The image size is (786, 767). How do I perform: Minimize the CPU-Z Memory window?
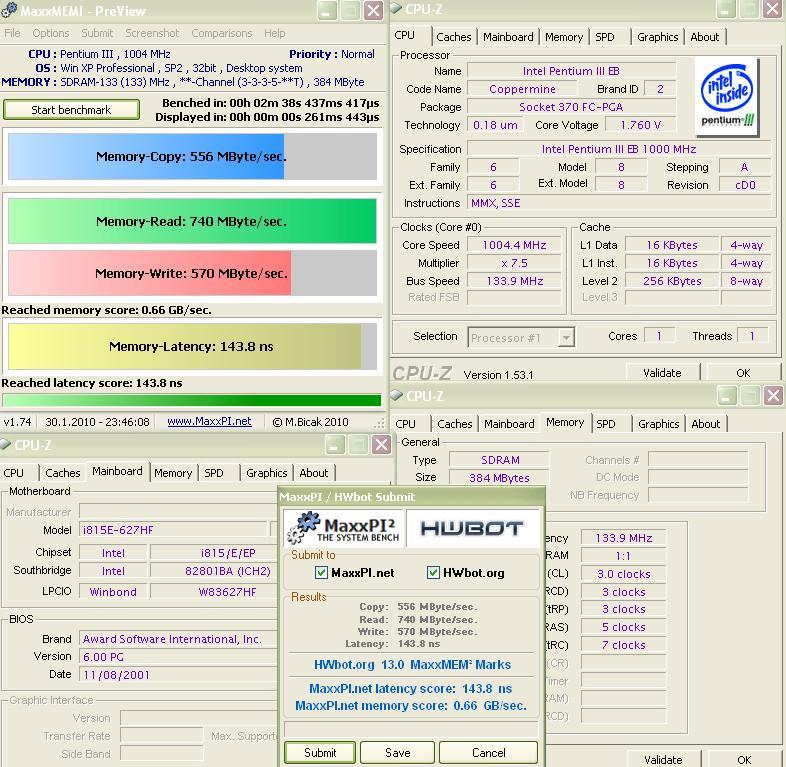pyautogui.click(x=726, y=396)
